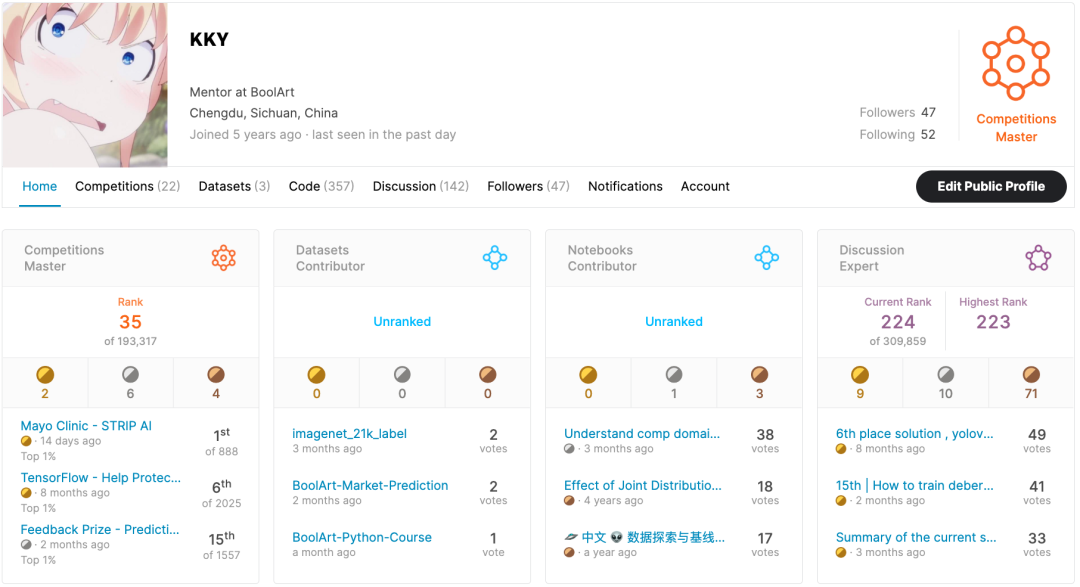Open the Mayo Clinic - STRIP AI competition

pos(86,426)
